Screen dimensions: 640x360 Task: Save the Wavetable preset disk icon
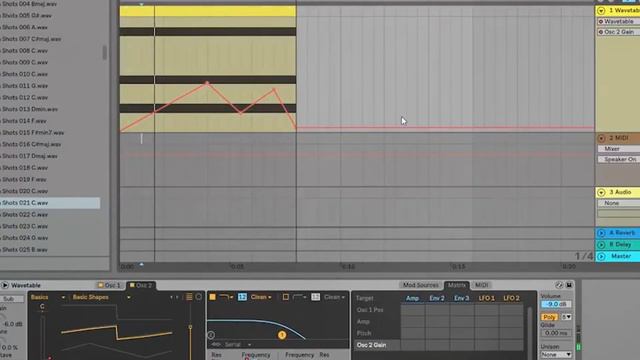coord(569,285)
